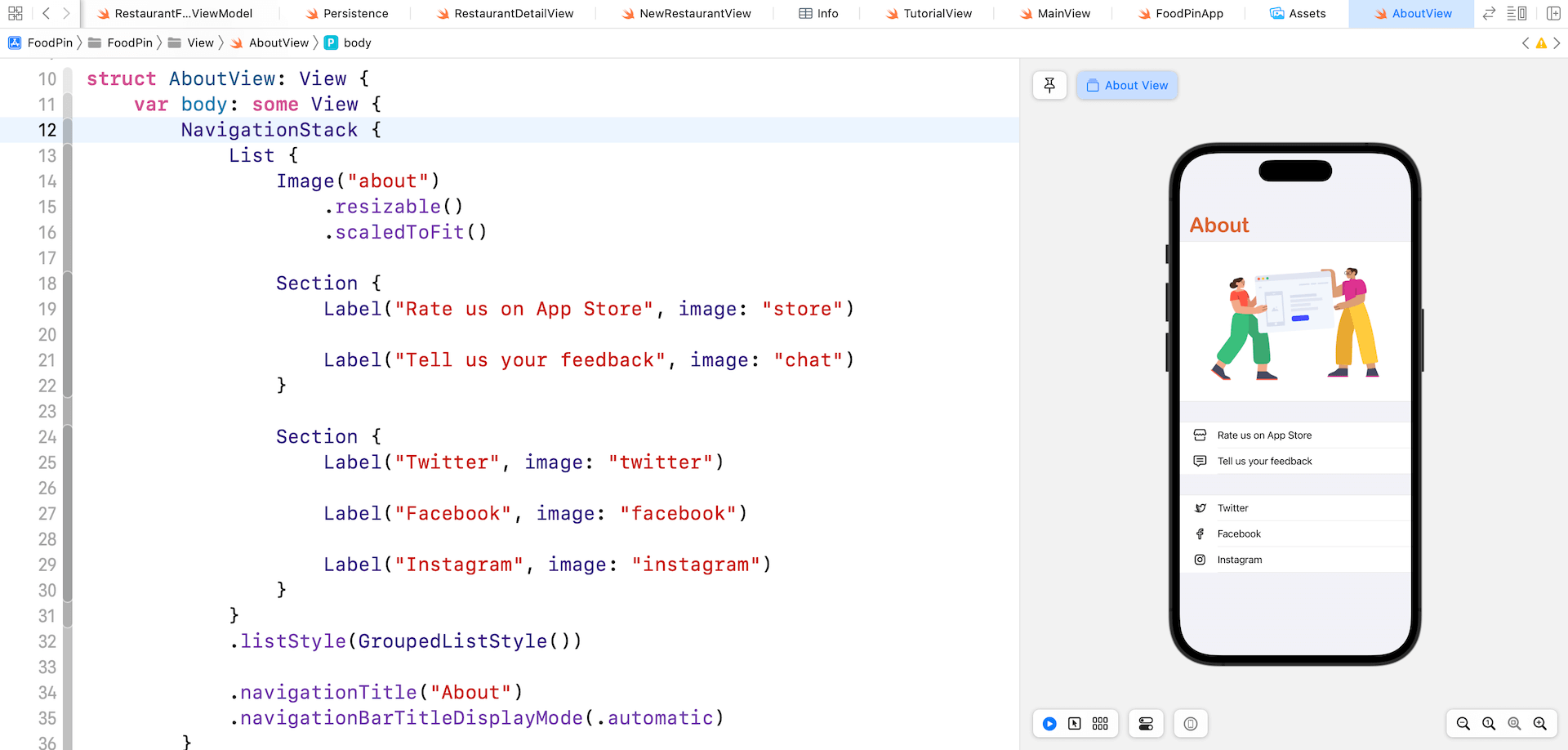Screen dimensions: 1568x750
Task: Open canvas device settings toggles
Action: (x=1146, y=724)
